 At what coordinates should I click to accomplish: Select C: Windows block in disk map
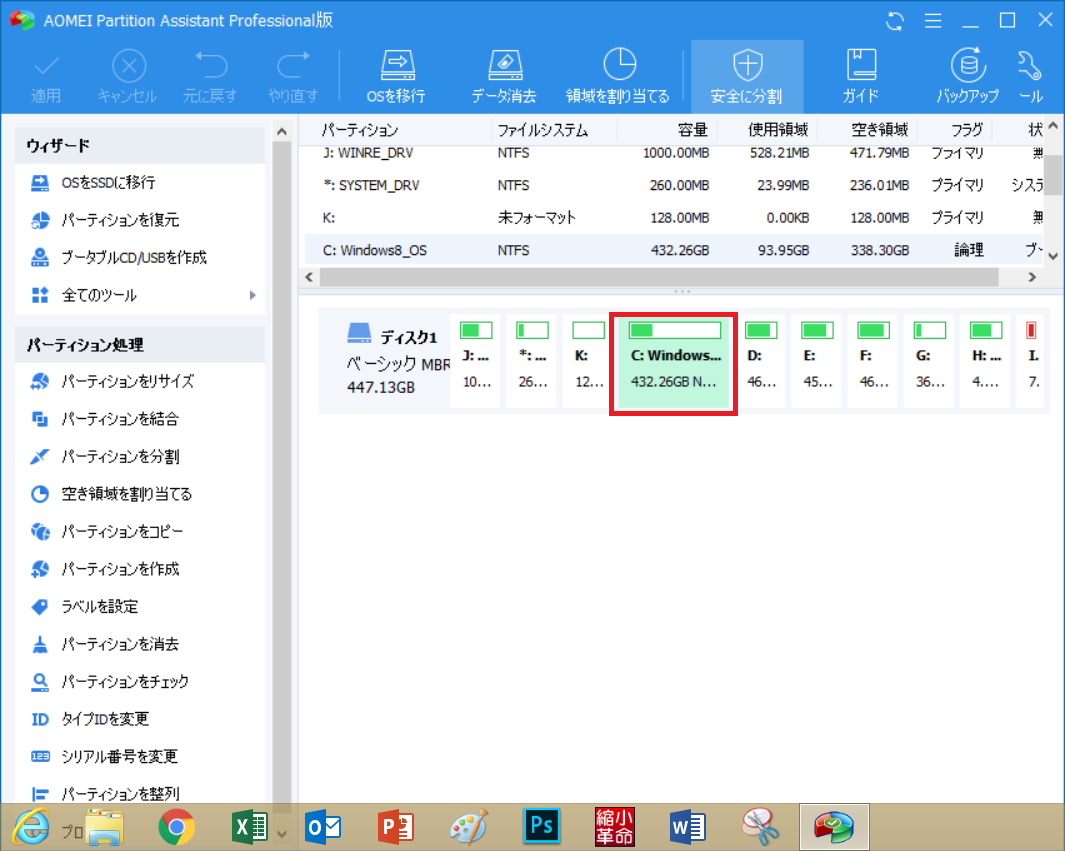(674, 363)
